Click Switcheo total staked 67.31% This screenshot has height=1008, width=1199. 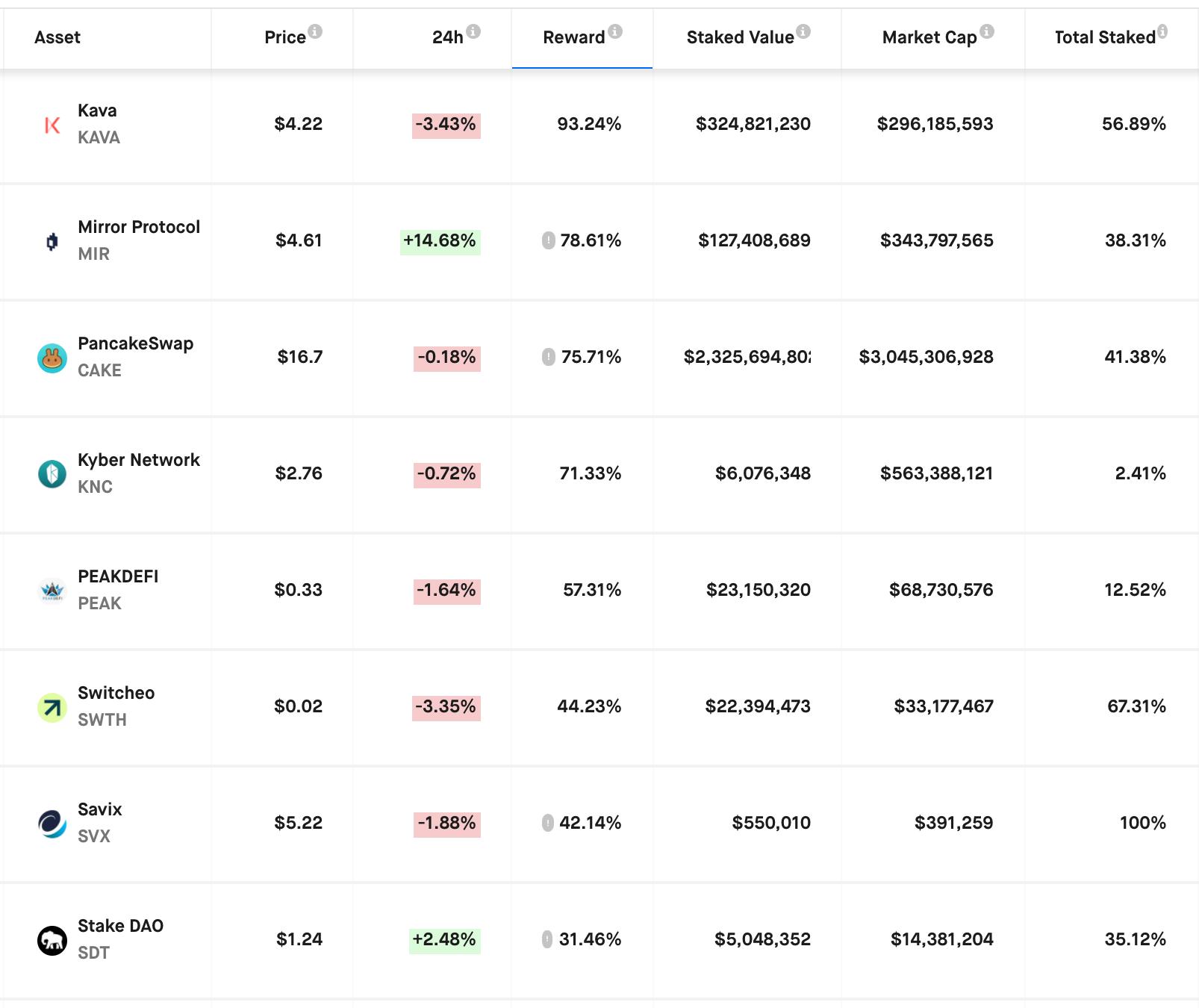coord(1137,706)
